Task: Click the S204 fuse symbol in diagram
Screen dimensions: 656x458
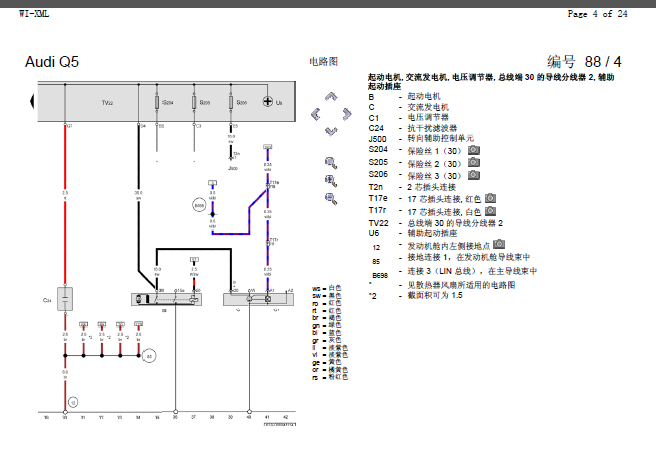Action: coord(157,102)
